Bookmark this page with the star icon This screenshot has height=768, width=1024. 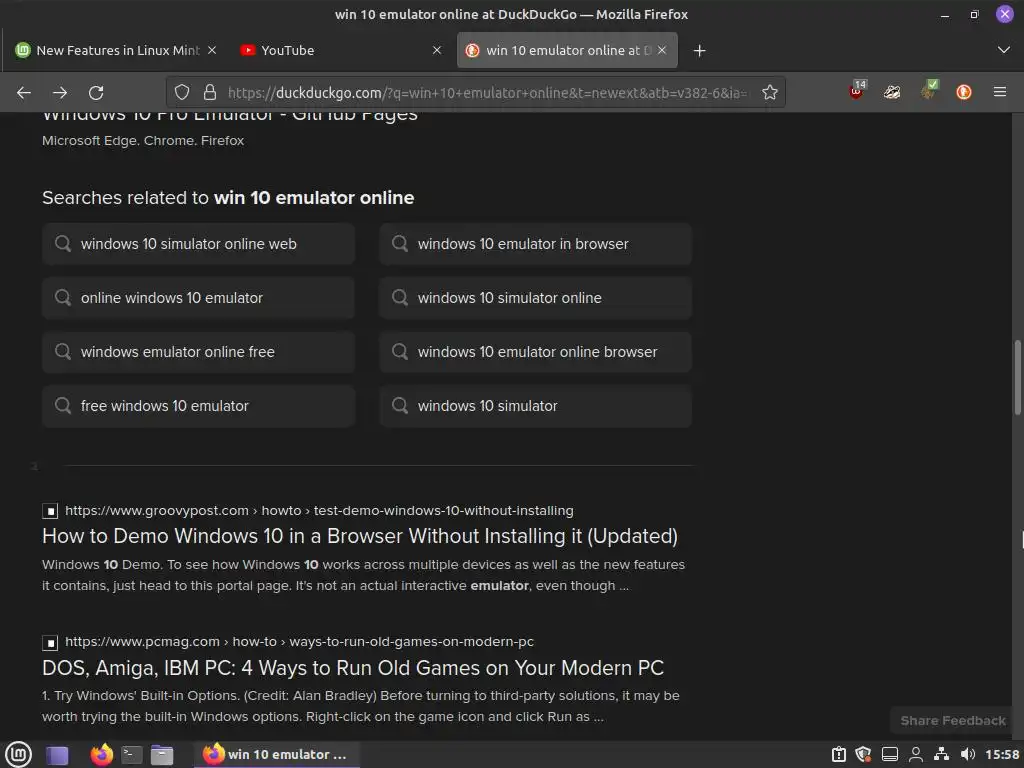tap(770, 93)
